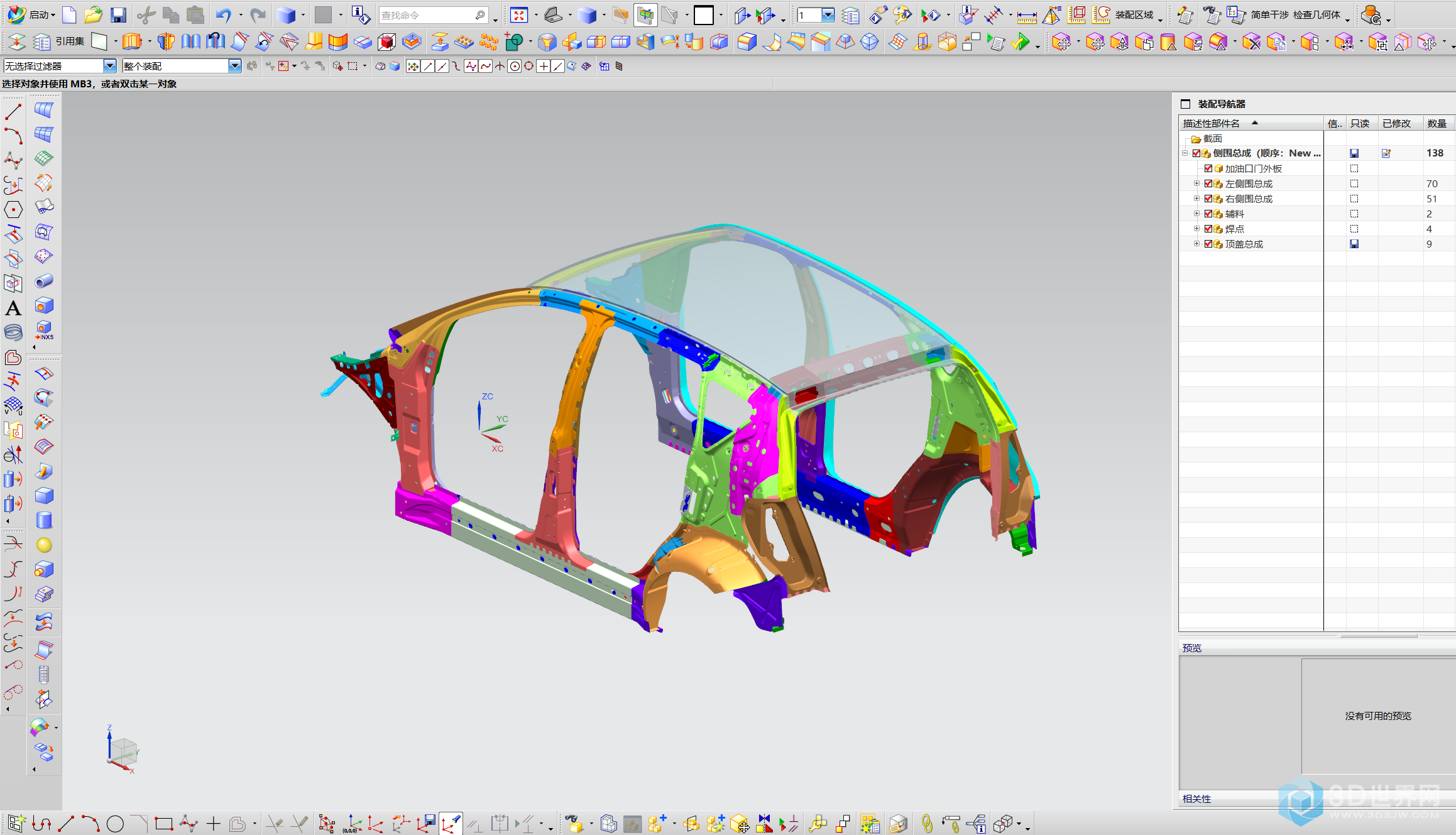The height and width of the screenshot is (835, 1456).
Task: Toggle checkbox for 辅料
Action: click(x=1208, y=214)
